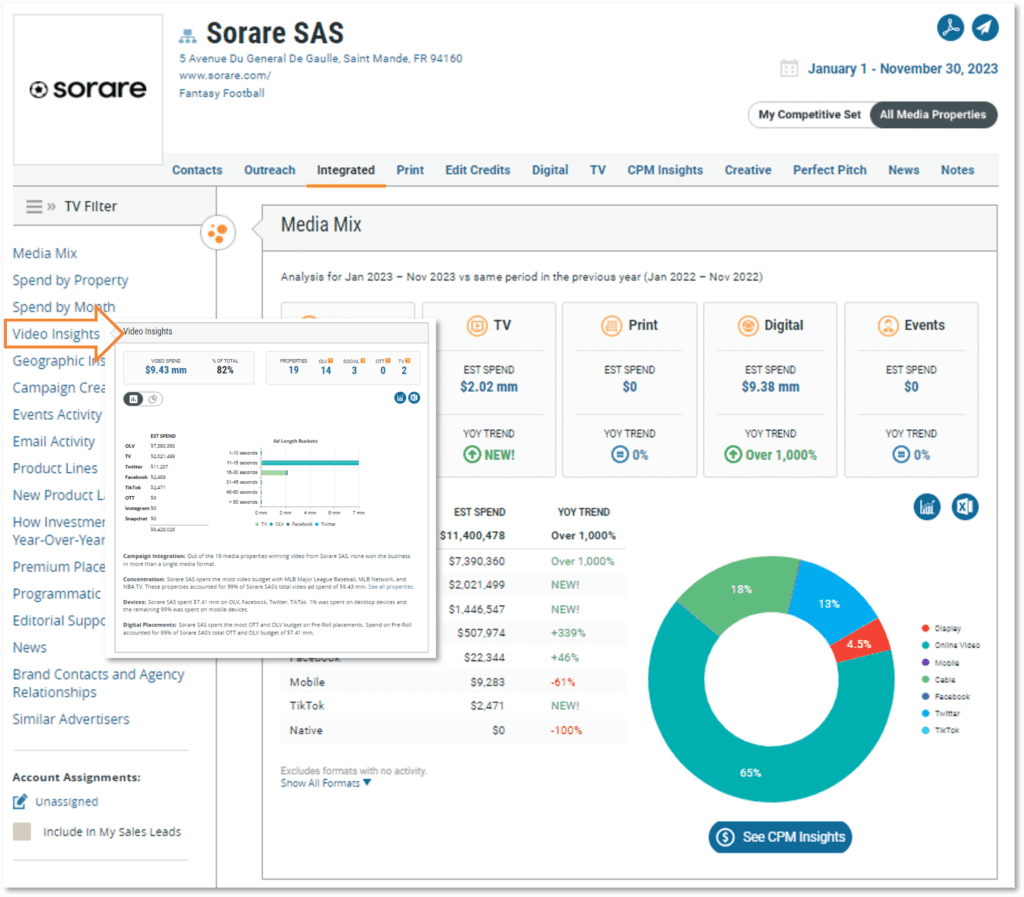Click the green up arrow in TV YOY trend
1024x897 pixels.
[472, 454]
